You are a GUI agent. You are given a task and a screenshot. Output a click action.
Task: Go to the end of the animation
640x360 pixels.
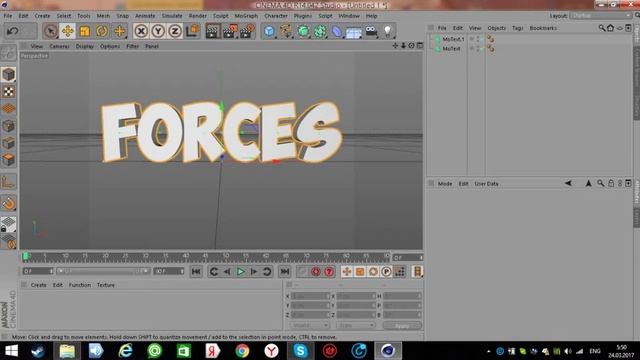pyautogui.click(x=285, y=272)
